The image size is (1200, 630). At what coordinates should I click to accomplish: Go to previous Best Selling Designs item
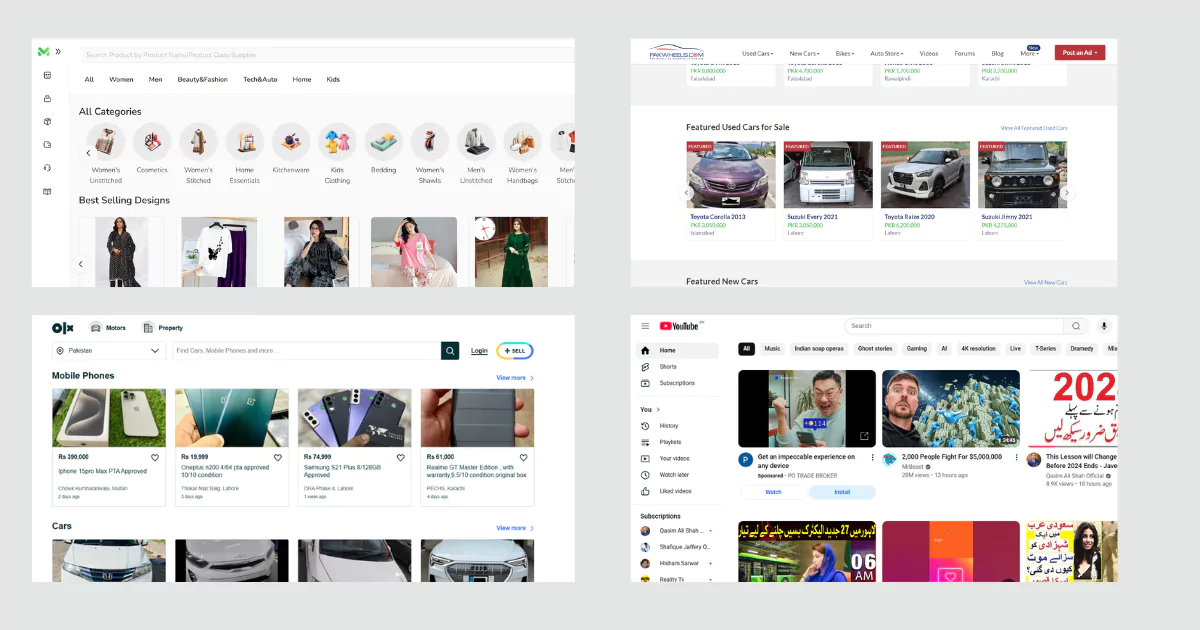81,265
